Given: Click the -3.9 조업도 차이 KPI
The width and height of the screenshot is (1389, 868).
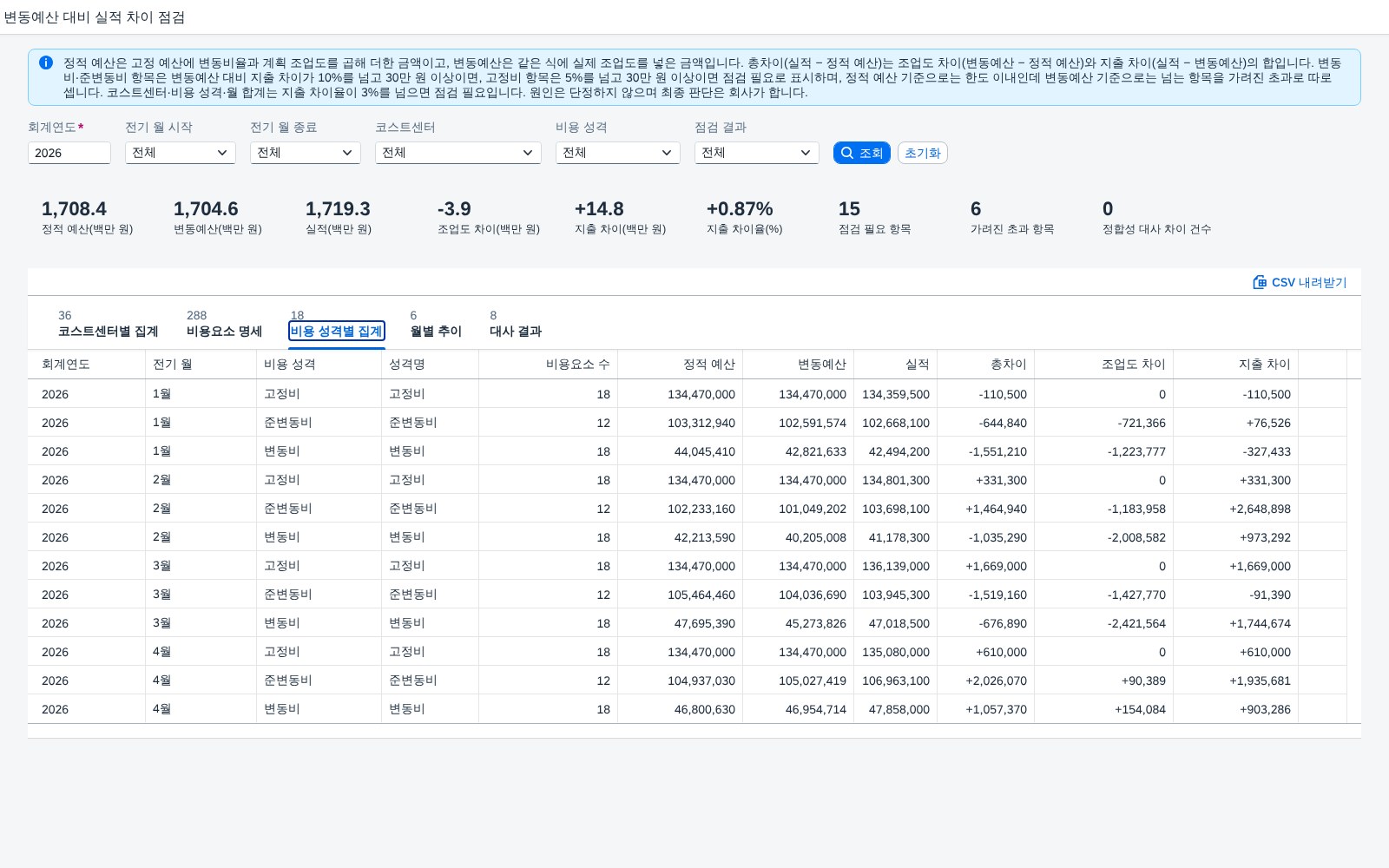Looking at the screenshot, I should tap(489, 217).
